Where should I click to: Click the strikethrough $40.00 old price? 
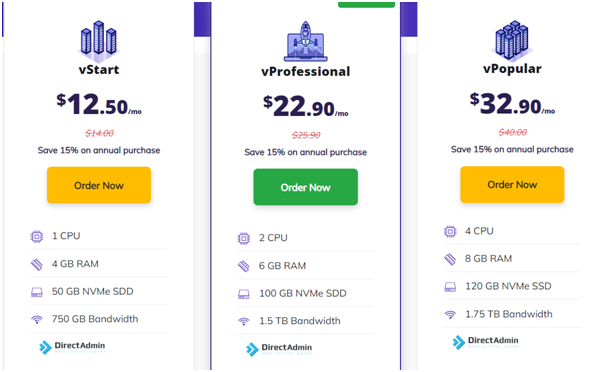512,132
